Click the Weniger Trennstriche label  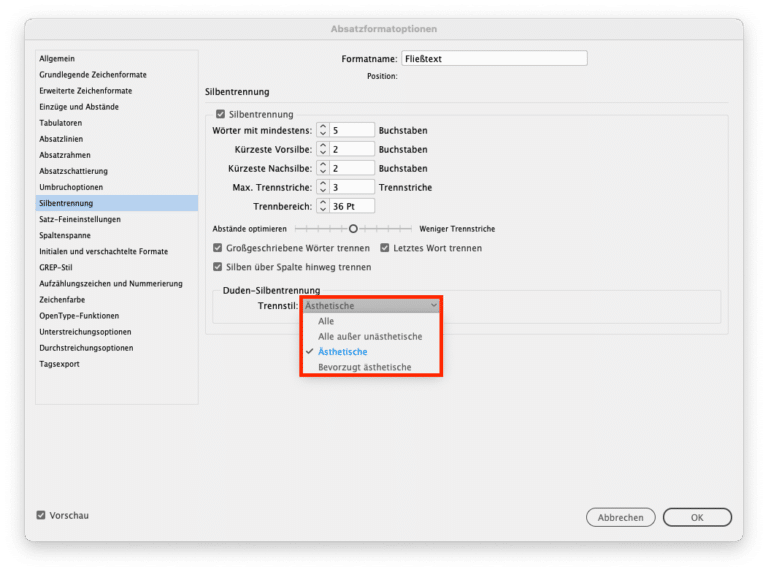click(x=457, y=229)
